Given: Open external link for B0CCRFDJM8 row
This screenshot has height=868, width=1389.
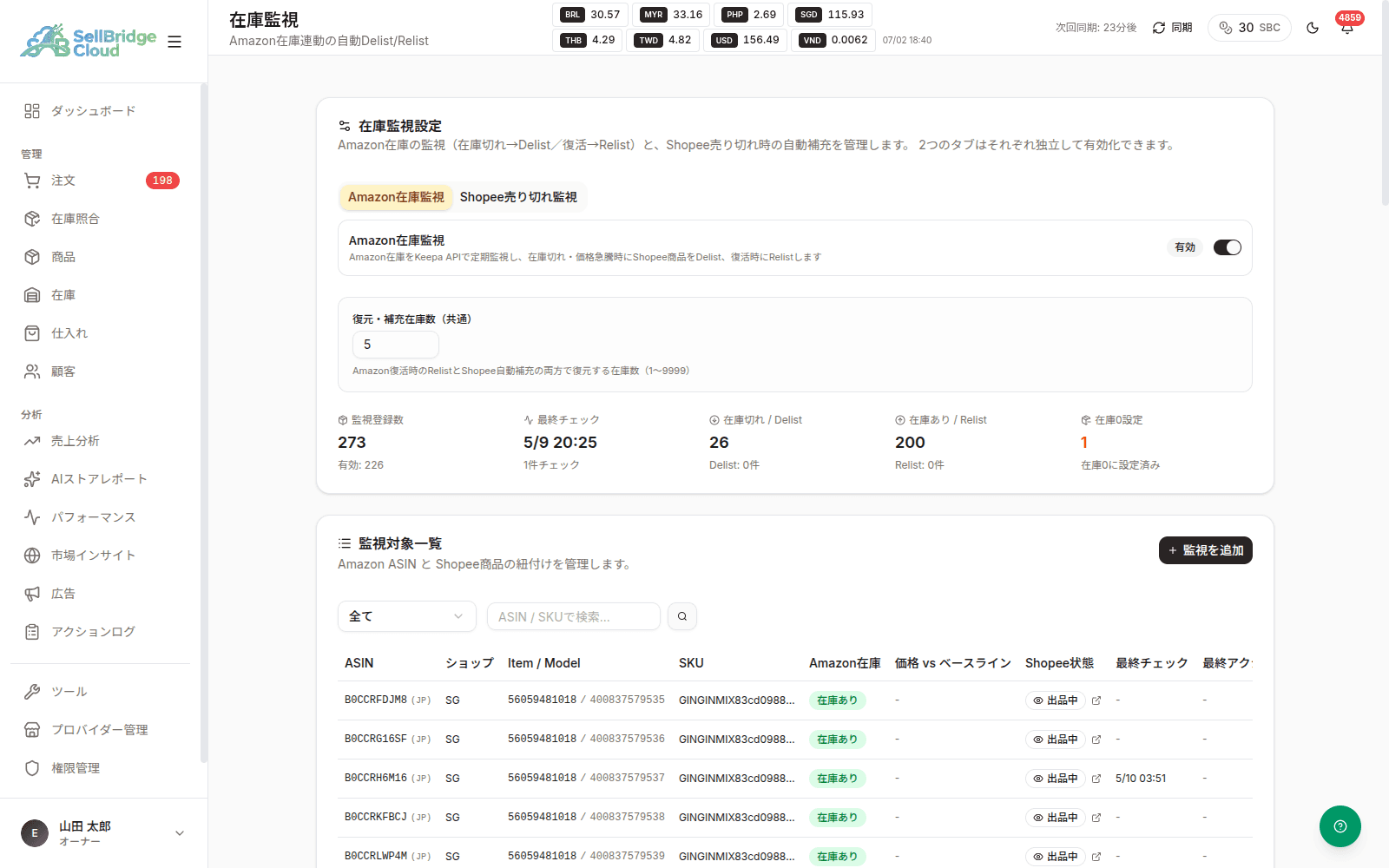Looking at the screenshot, I should [x=1096, y=700].
